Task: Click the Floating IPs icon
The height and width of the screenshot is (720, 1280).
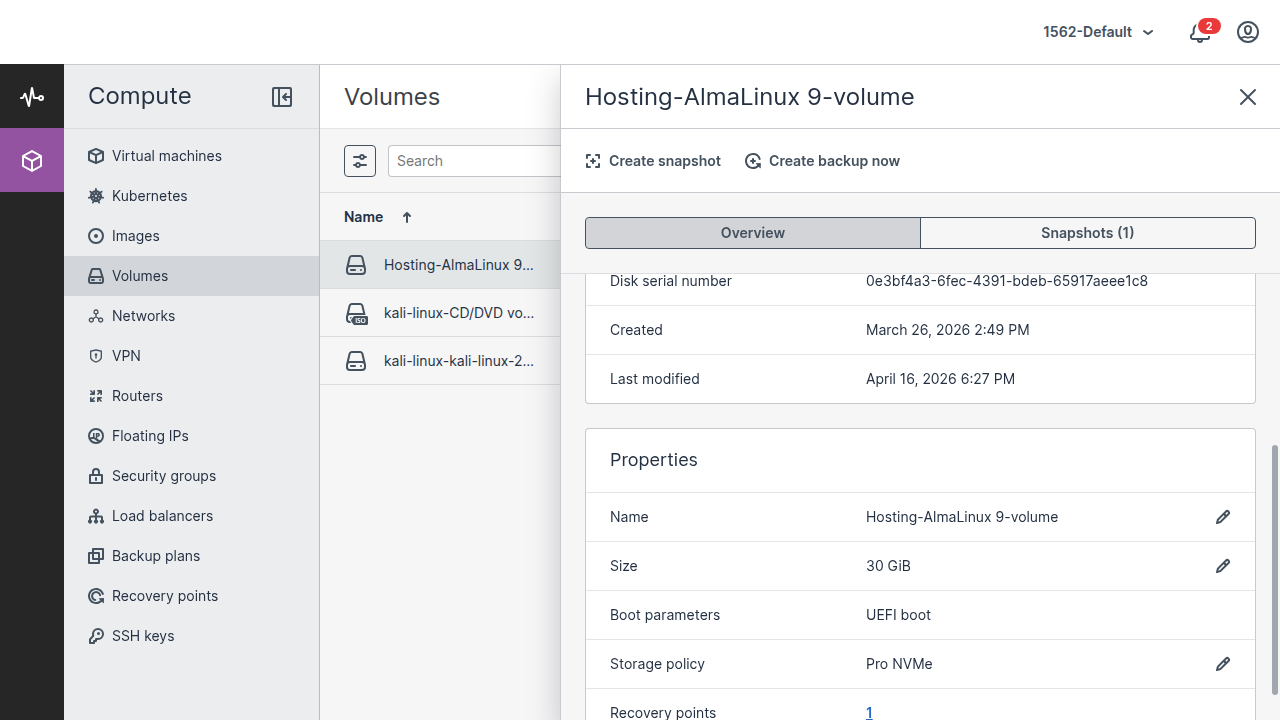Action: pos(96,436)
